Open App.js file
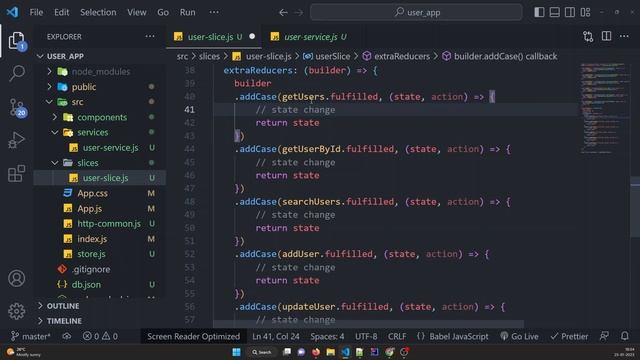 click(100, 209)
